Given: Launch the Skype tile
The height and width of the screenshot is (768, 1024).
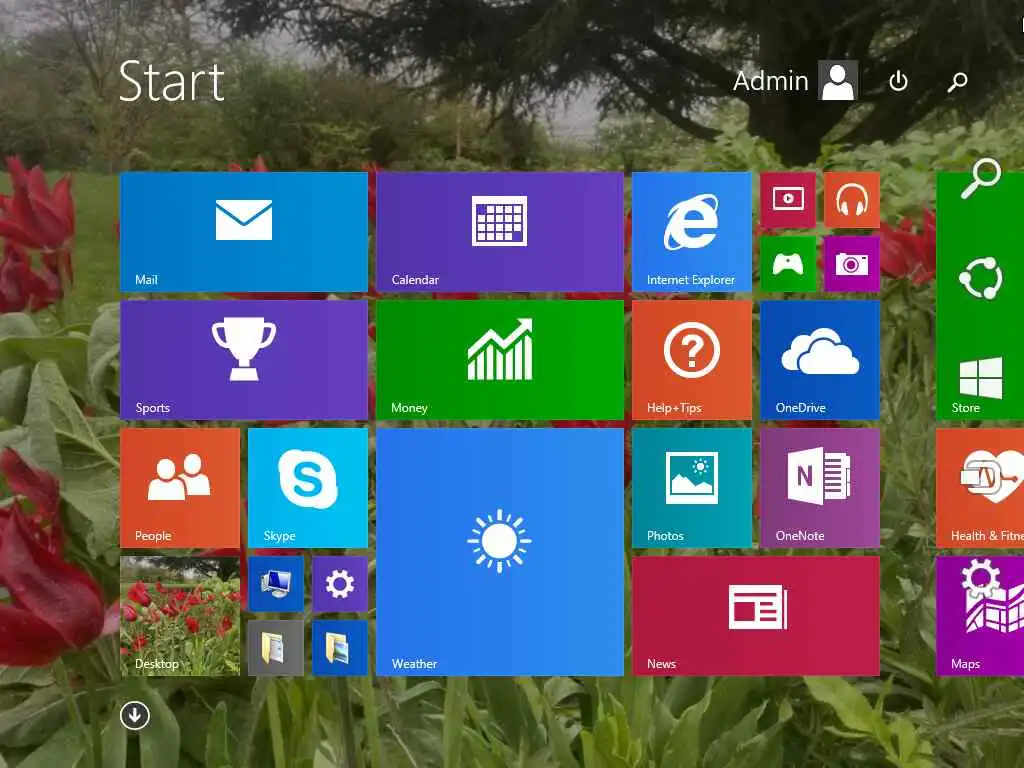Looking at the screenshot, I should coord(308,488).
